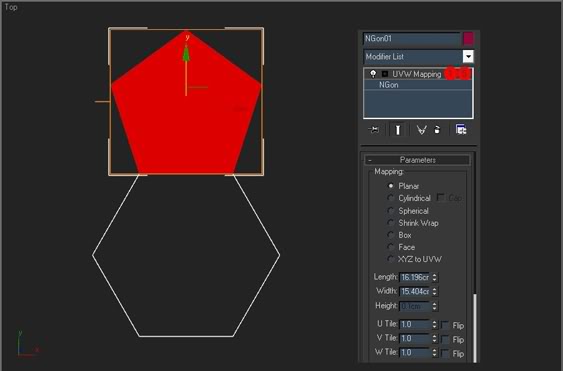Screen dimensions: 563x371
Task: Toggle UVW Mapping modifier lightbulb icon
Action: (x=373, y=74)
